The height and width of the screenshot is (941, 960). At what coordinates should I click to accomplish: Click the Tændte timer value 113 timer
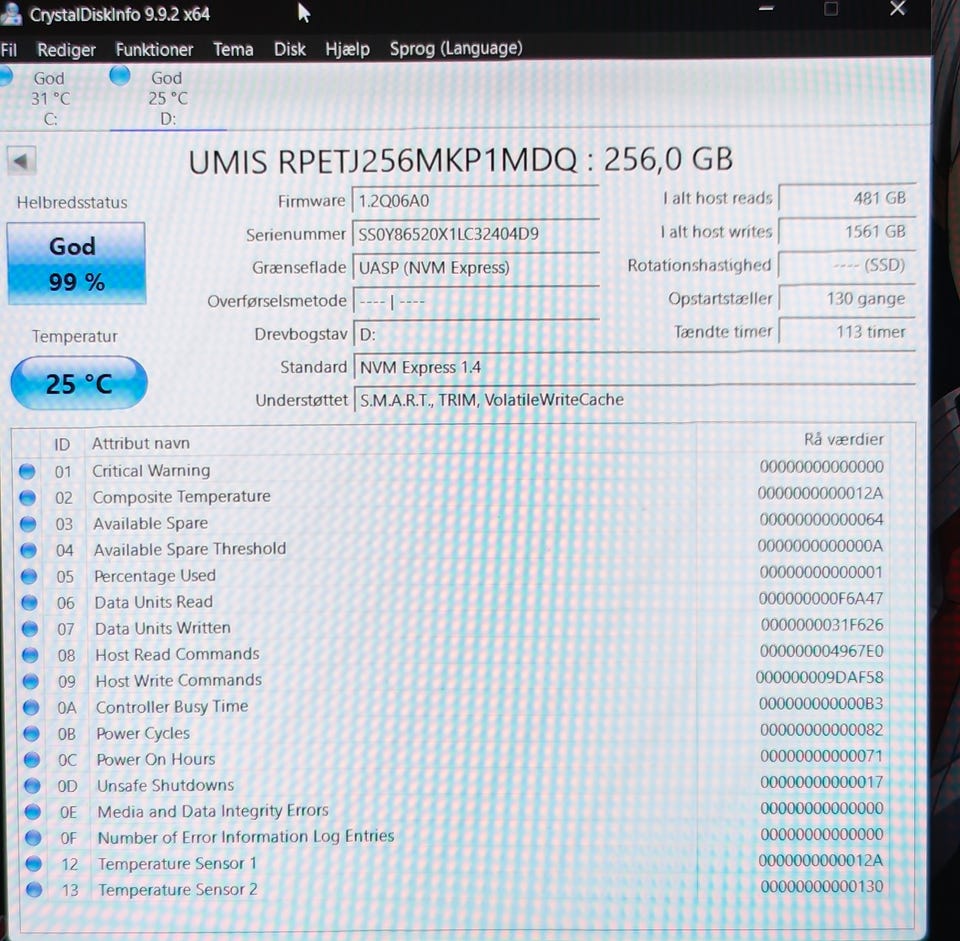pos(847,332)
